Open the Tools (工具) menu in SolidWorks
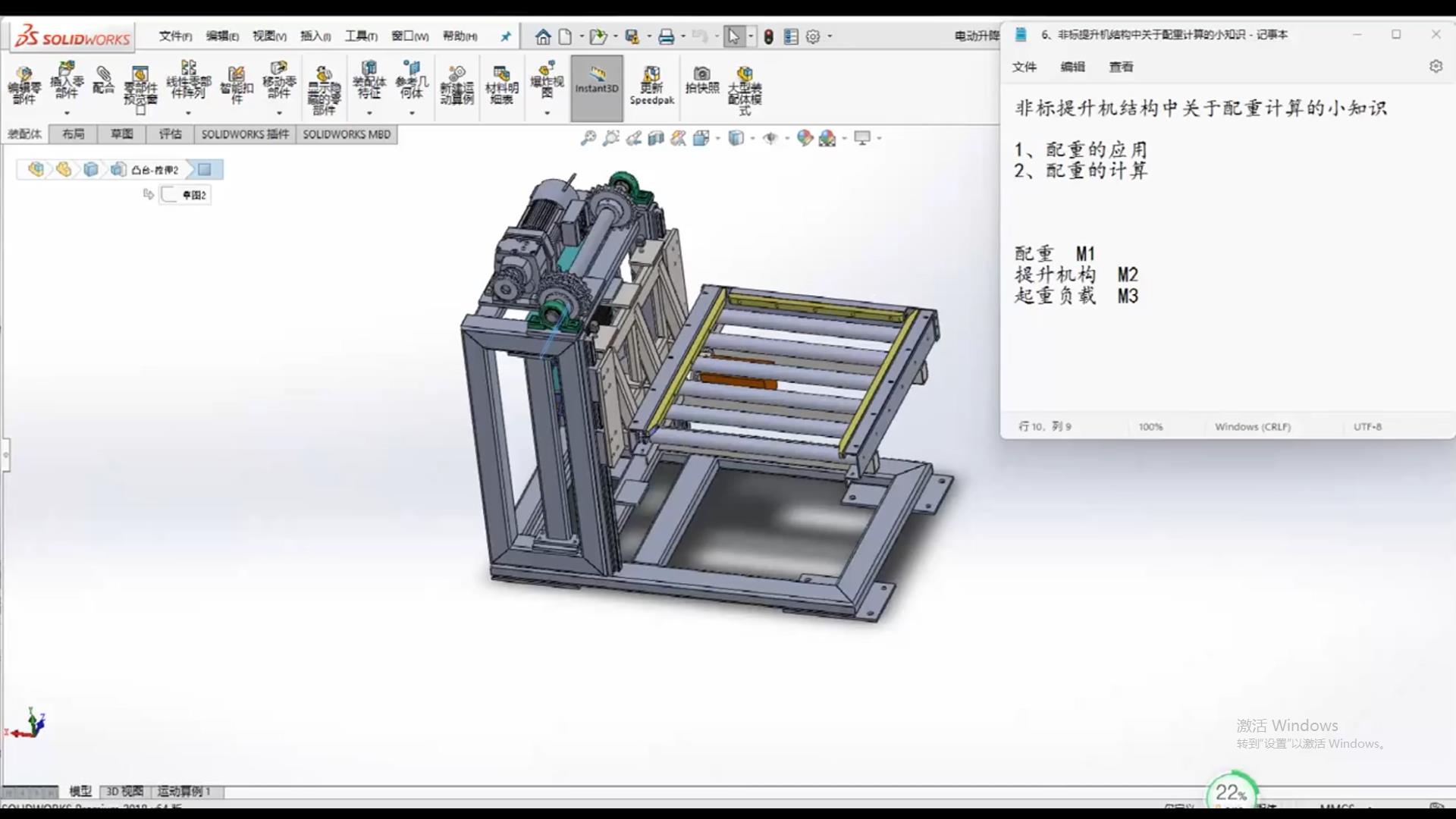The height and width of the screenshot is (819, 1456). (x=361, y=36)
